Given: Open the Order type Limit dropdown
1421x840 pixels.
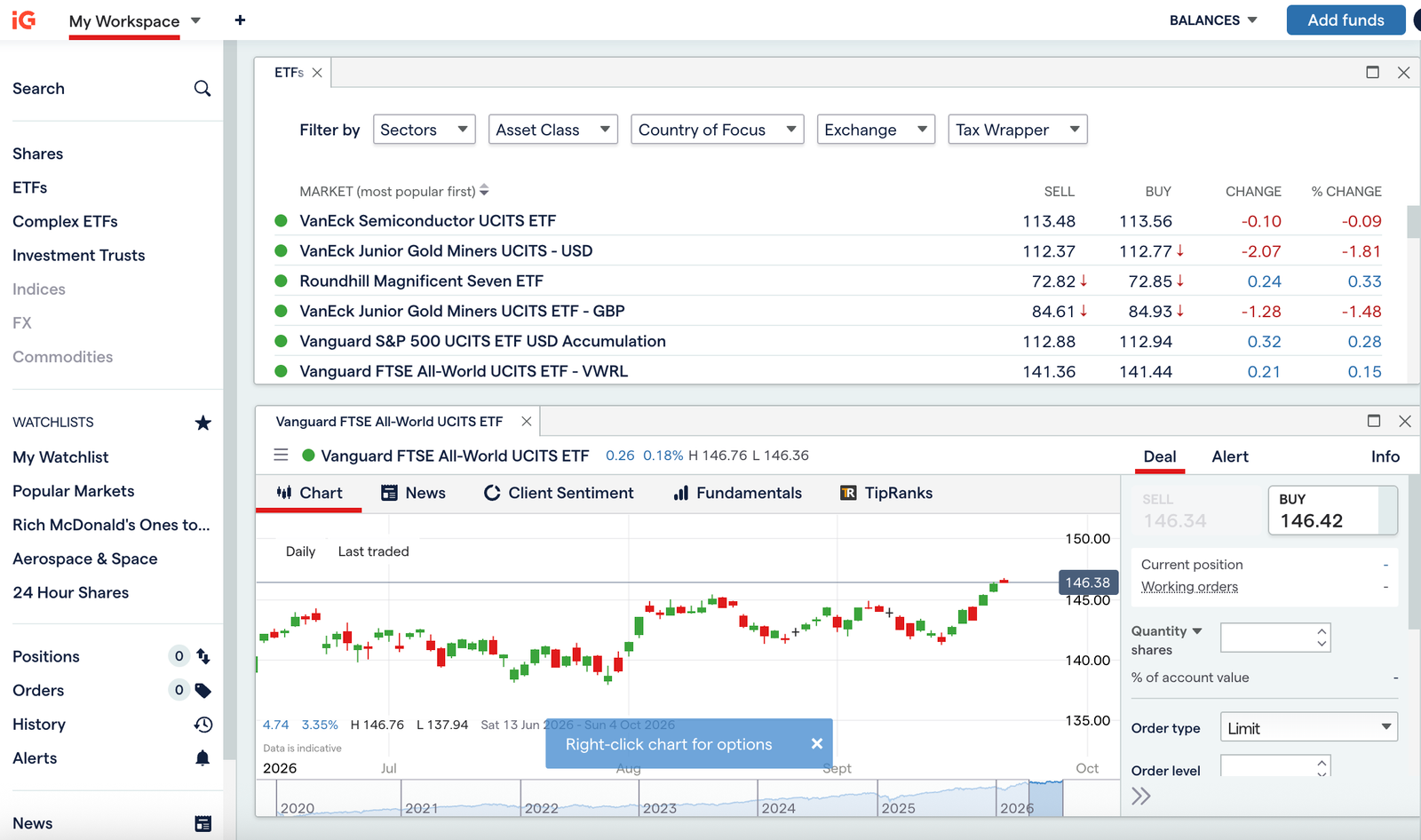Looking at the screenshot, I should 1309,728.
